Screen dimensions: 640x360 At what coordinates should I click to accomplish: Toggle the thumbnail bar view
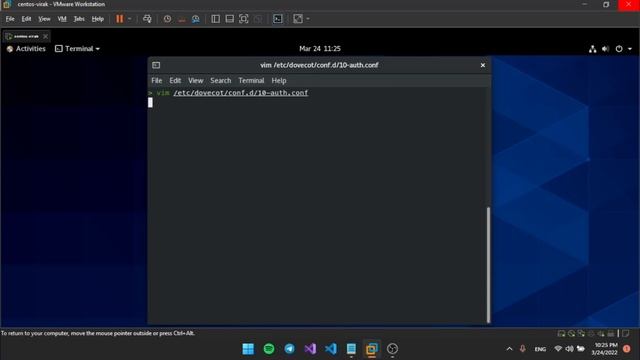[x=230, y=19]
